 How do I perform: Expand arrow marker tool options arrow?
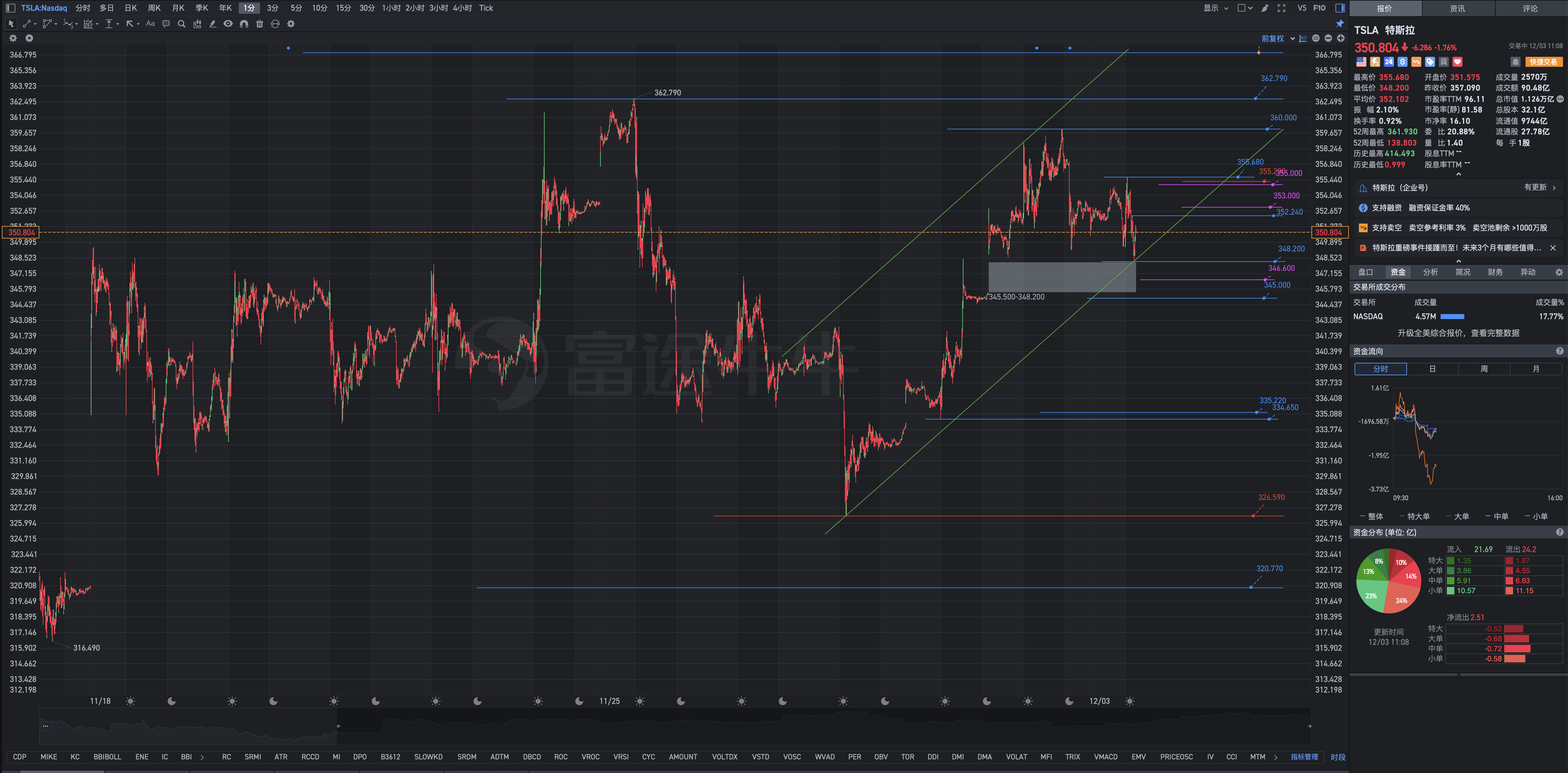pos(138,24)
